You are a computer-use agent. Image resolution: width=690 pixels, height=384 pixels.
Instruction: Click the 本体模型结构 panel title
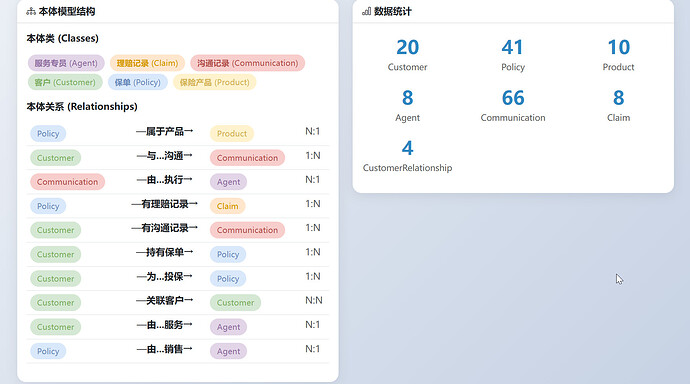tap(67, 11)
